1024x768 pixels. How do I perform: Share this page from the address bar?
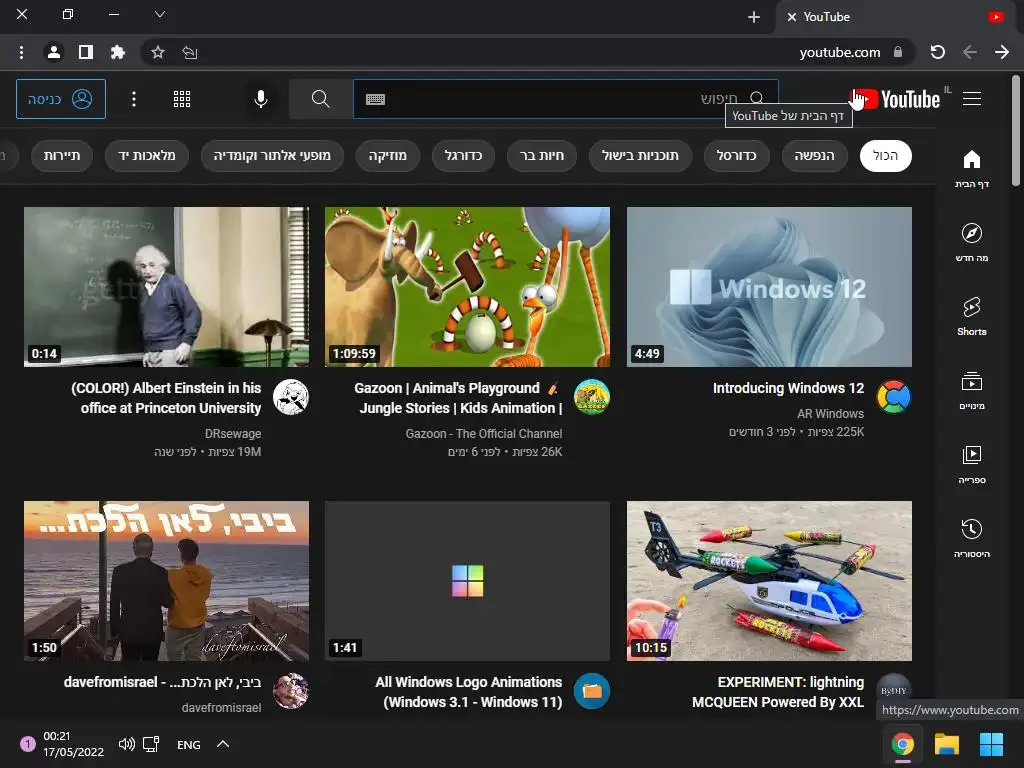(189, 52)
